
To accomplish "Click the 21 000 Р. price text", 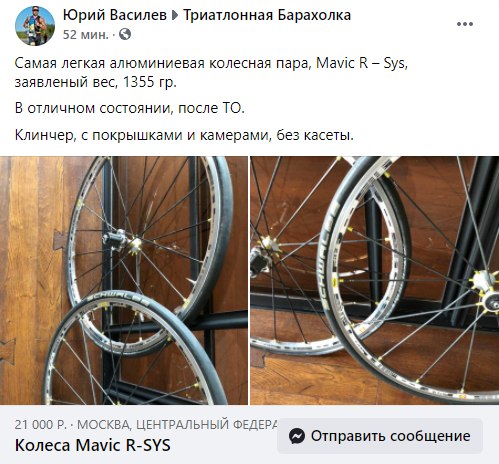I will [41, 425].
